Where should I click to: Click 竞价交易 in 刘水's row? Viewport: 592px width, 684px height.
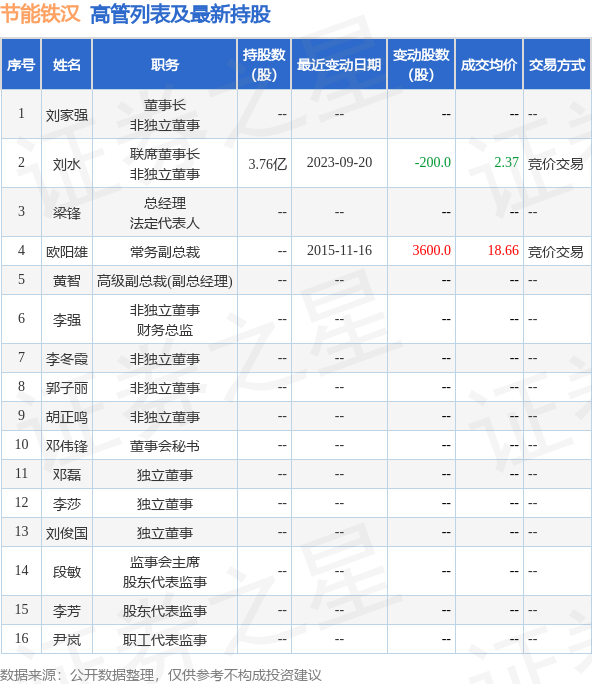click(555, 164)
